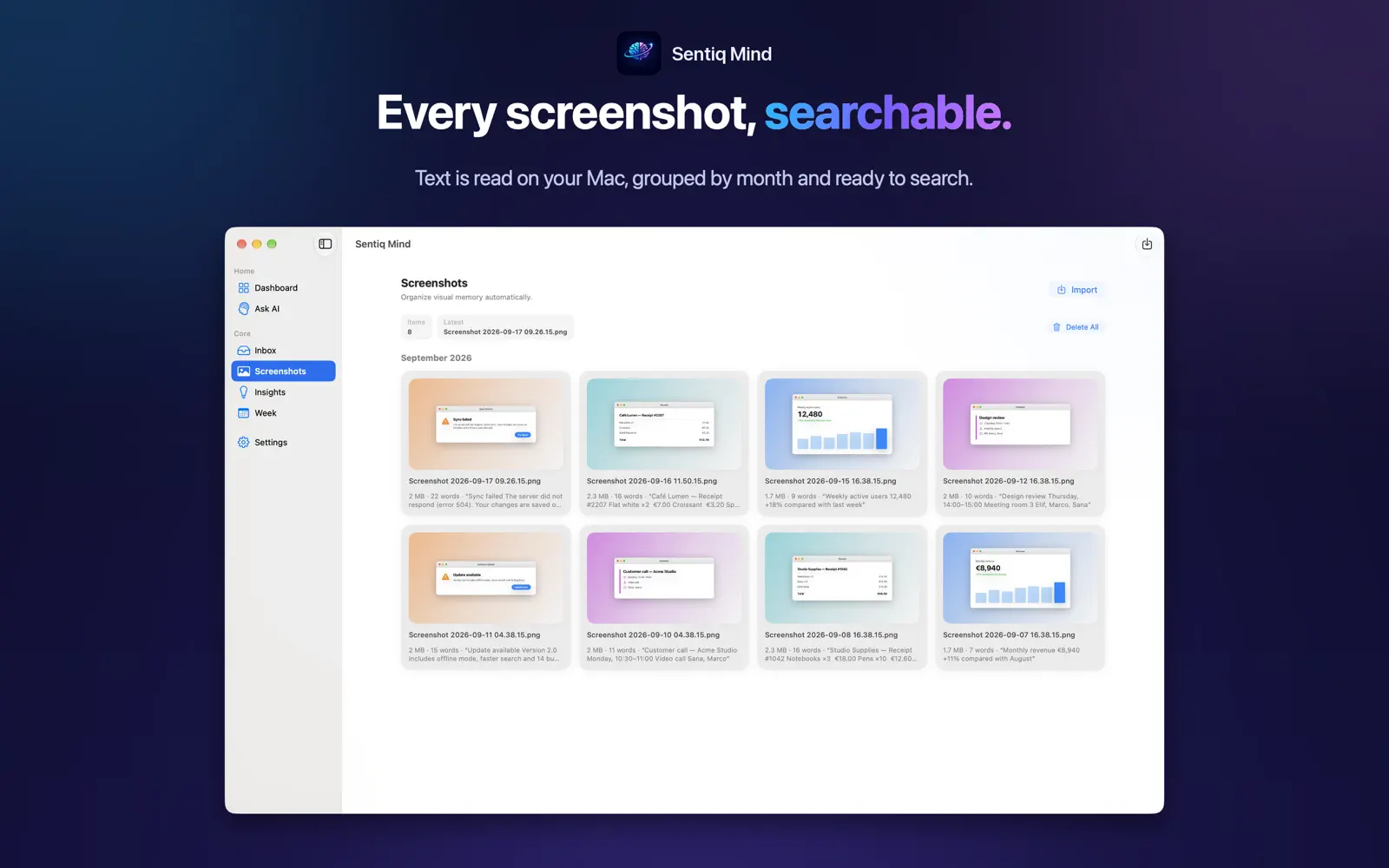
Task: Click the Insights lightbulb icon
Action: click(x=244, y=392)
